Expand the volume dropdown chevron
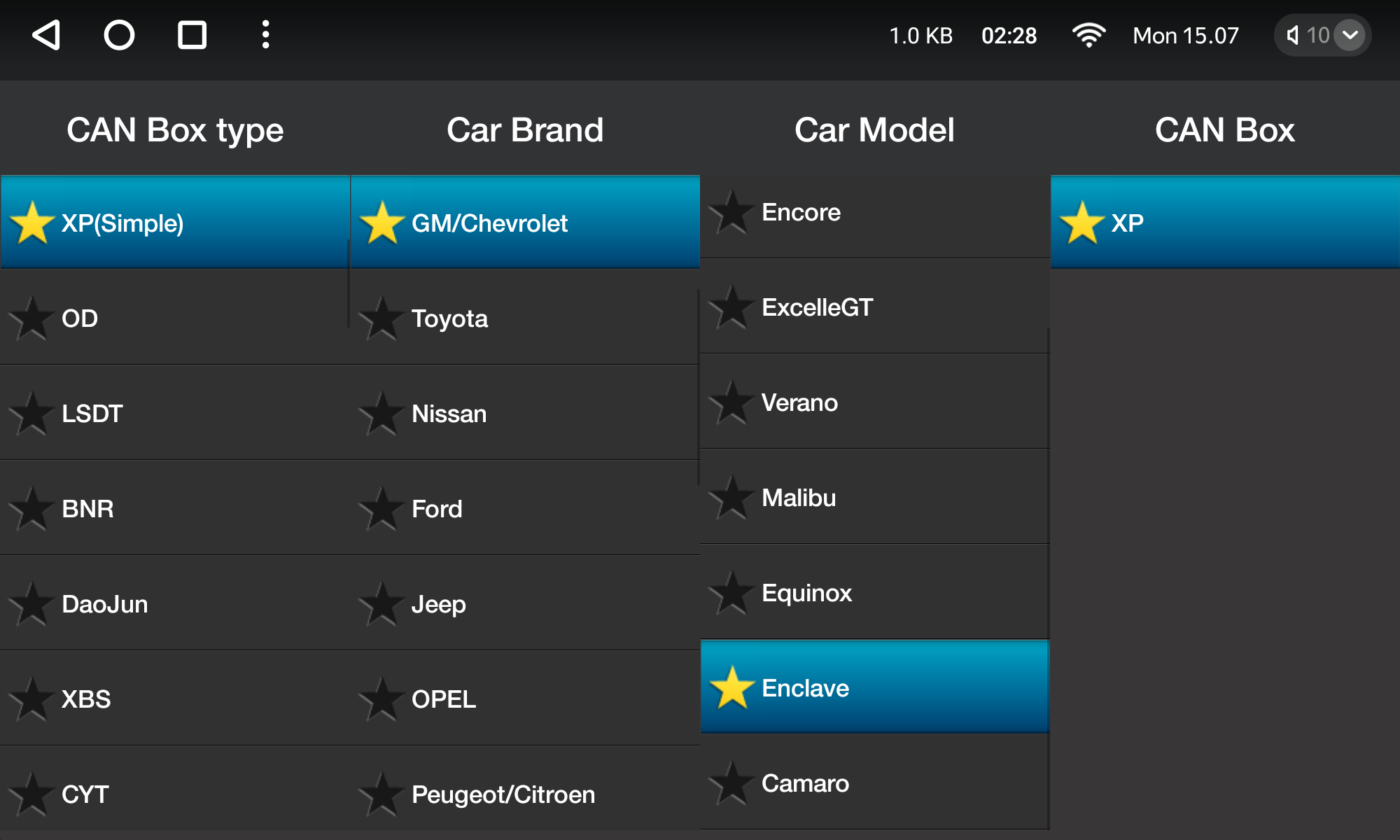This screenshot has height=840, width=1400. [1350, 35]
